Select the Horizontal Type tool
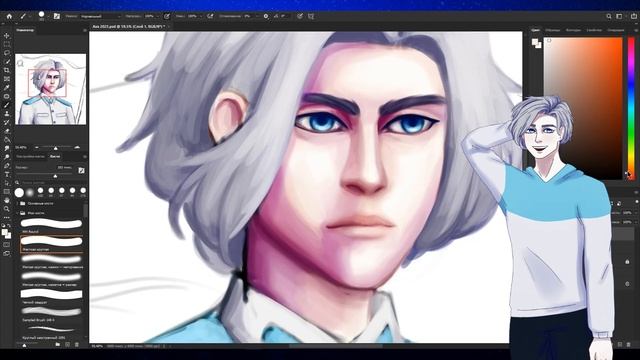640x360 pixels. (x=7, y=174)
